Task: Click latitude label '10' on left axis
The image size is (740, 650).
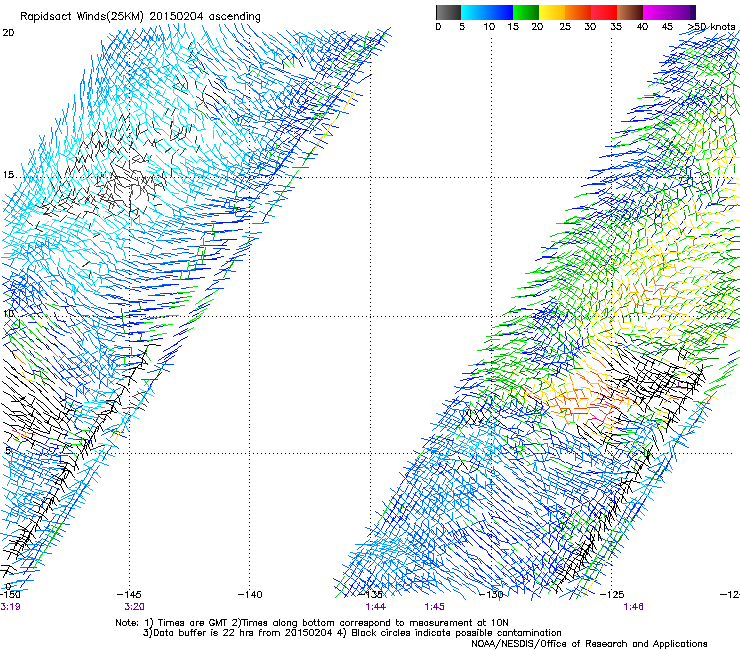Action: coord(8,314)
